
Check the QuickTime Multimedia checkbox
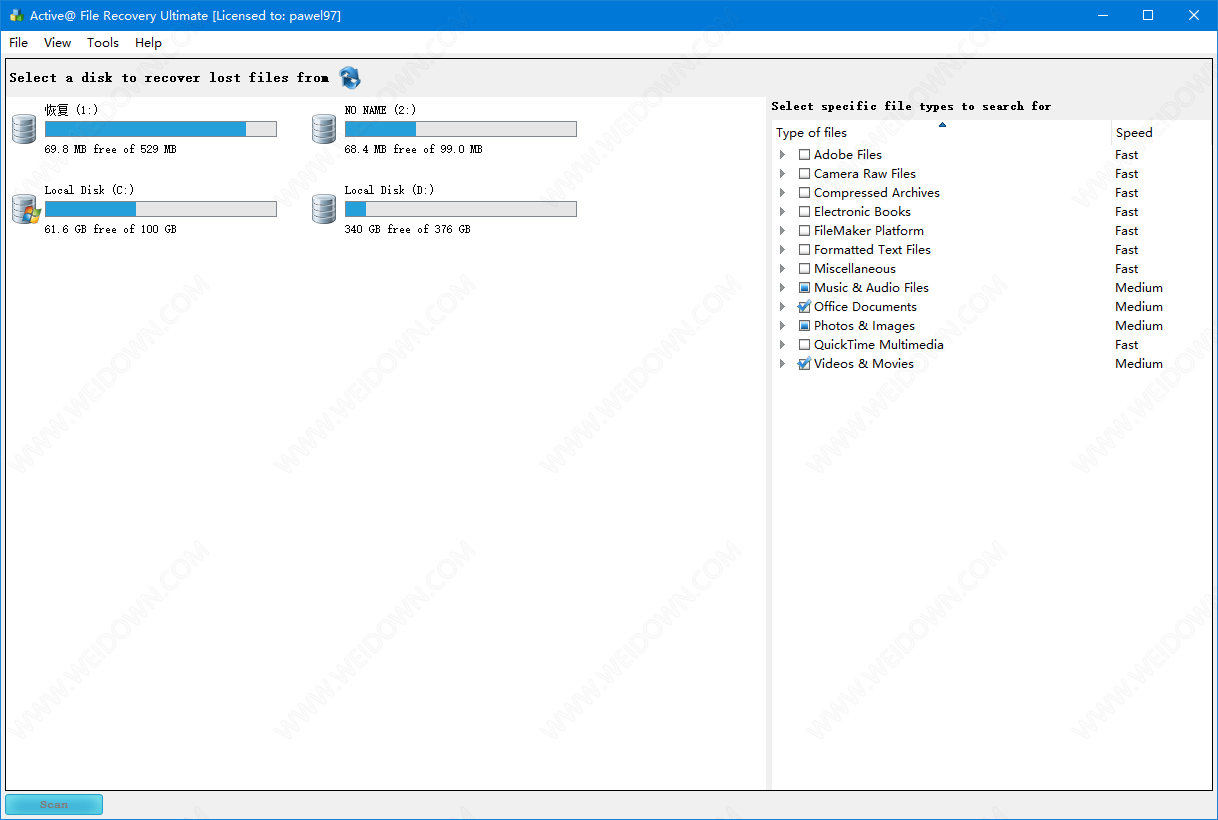point(804,345)
